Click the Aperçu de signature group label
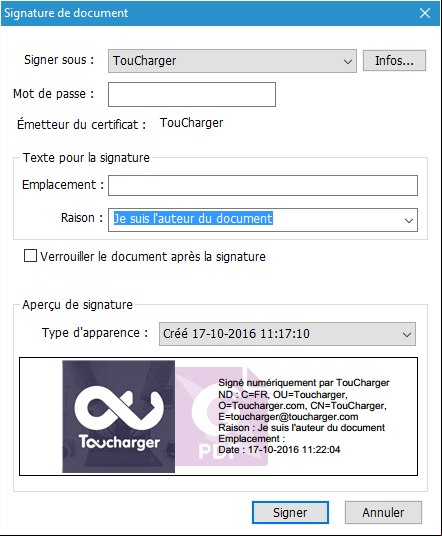The width and height of the screenshot is (442, 536). [x=77, y=305]
